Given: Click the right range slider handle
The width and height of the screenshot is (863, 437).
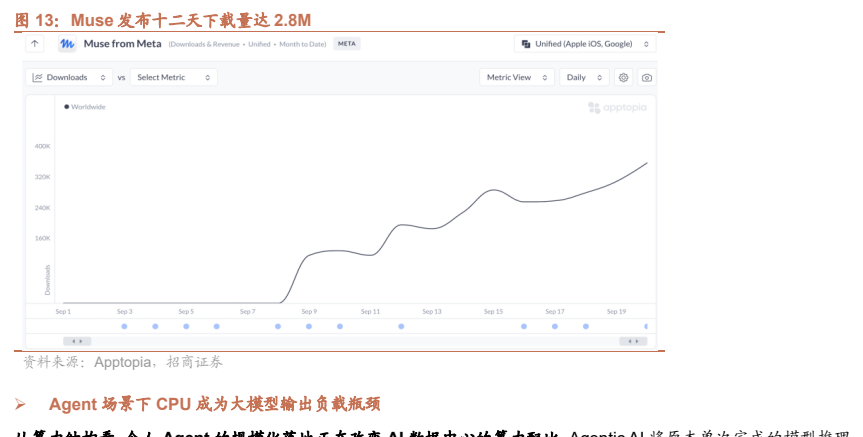Looking at the screenshot, I should point(633,341).
